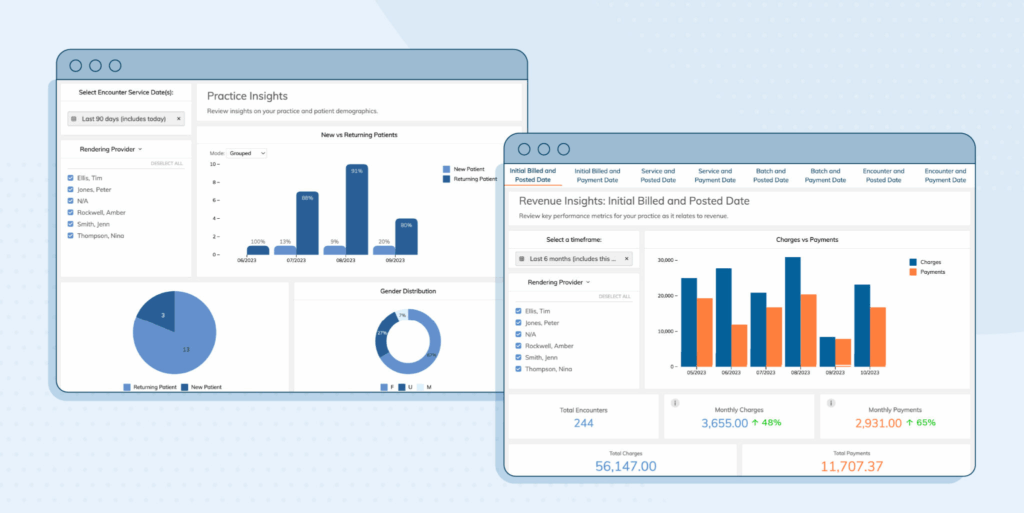
Task: Switch to Service and Posted Date tab
Action: pyautogui.click(x=658, y=176)
